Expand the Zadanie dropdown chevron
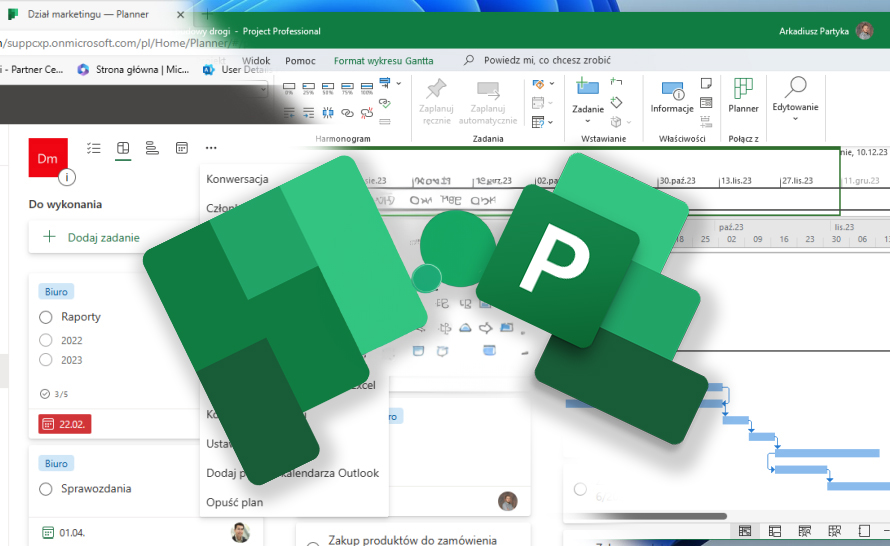Viewport: 890px width, 546px height. coord(587,121)
